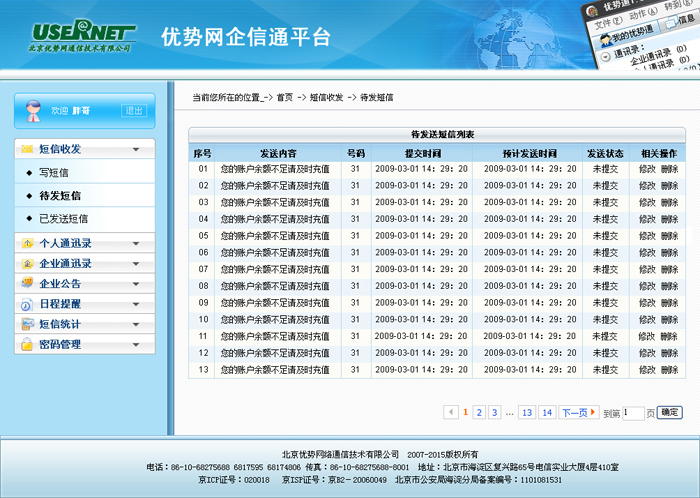
Task: Click 删除 for row 13
Action: [x=670, y=369]
